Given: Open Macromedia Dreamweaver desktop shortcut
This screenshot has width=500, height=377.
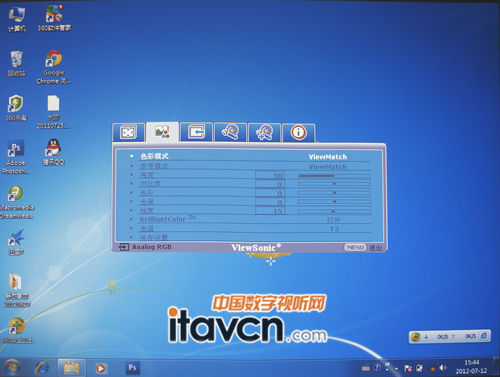Looking at the screenshot, I should 16,202.
